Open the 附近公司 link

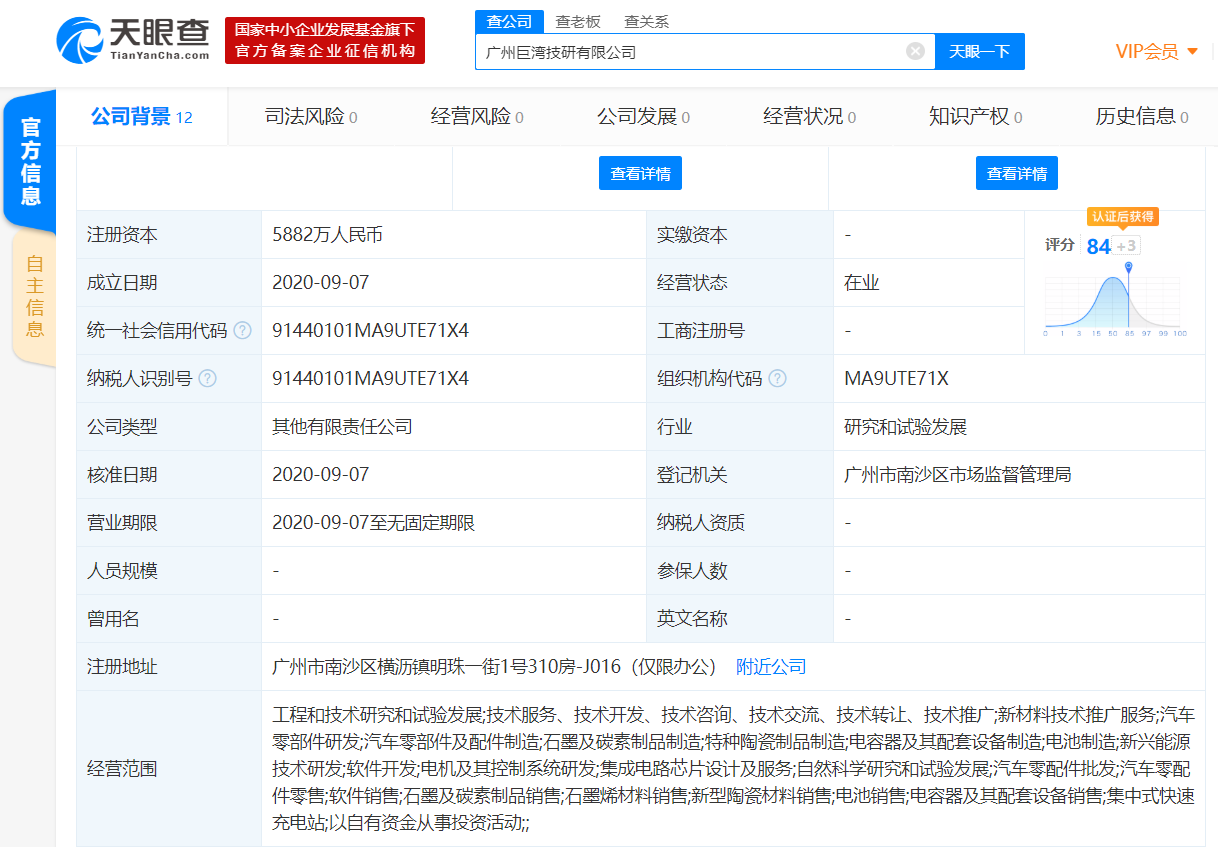[x=771, y=667]
